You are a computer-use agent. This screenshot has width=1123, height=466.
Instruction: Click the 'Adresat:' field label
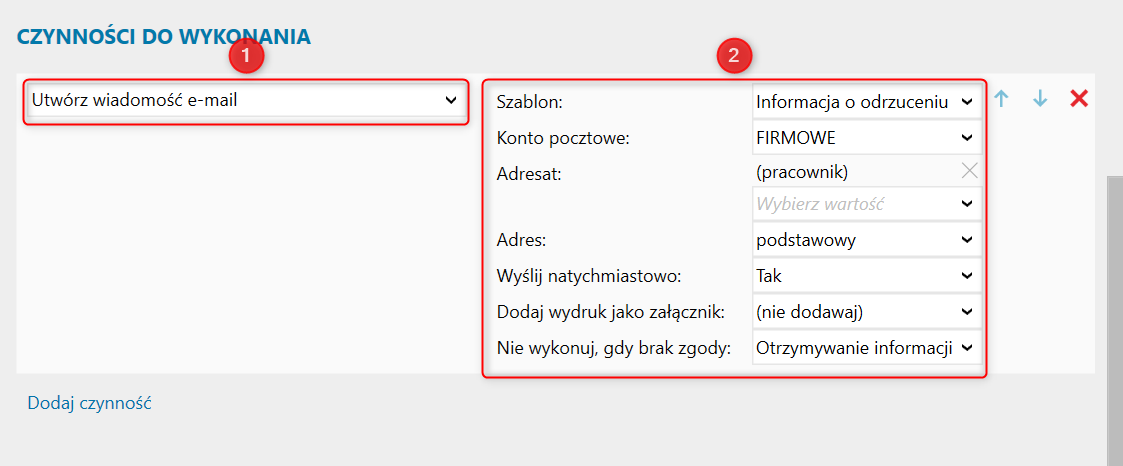(x=530, y=173)
